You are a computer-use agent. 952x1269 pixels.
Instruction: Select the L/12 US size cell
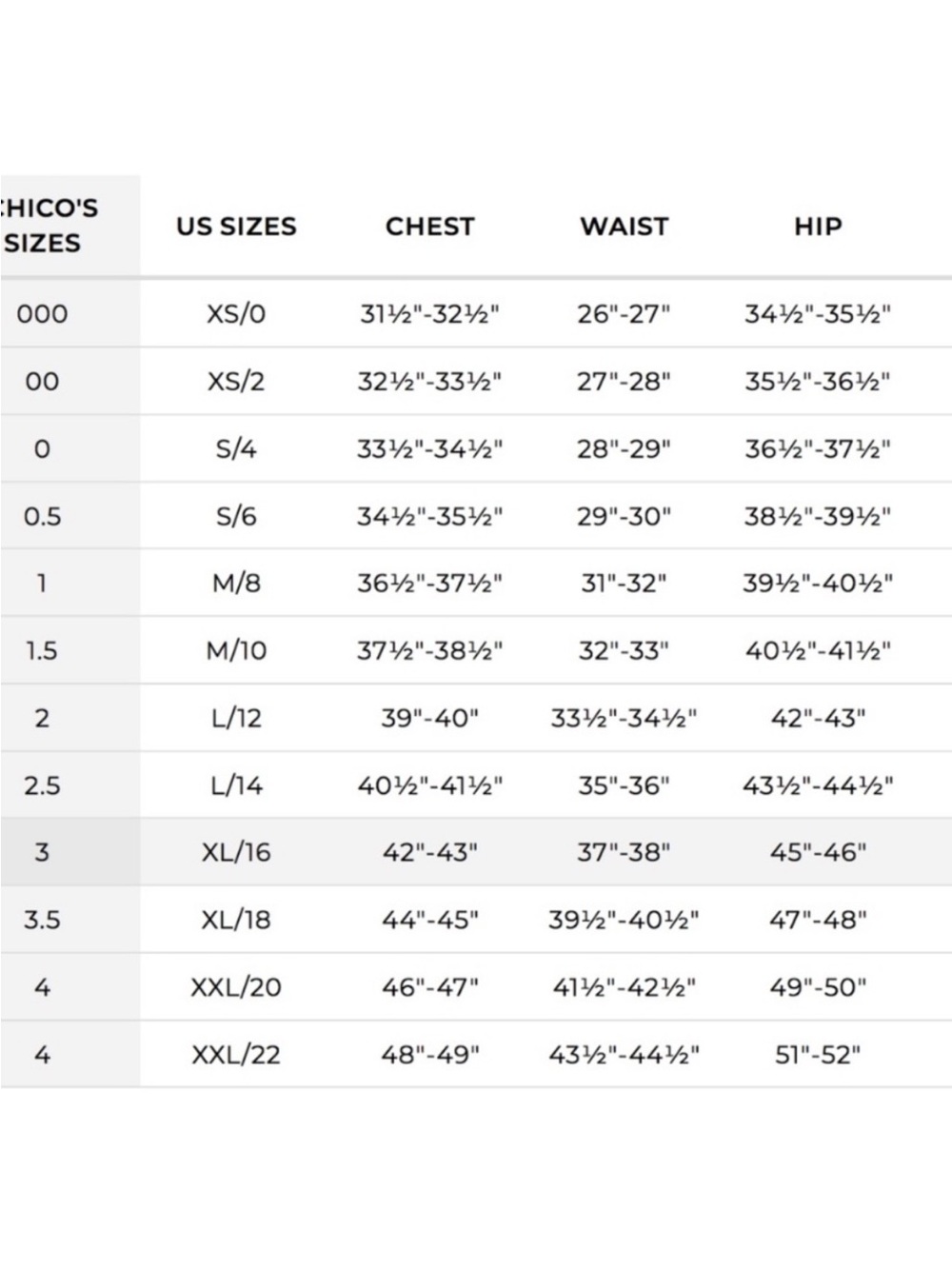pos(236,718)
